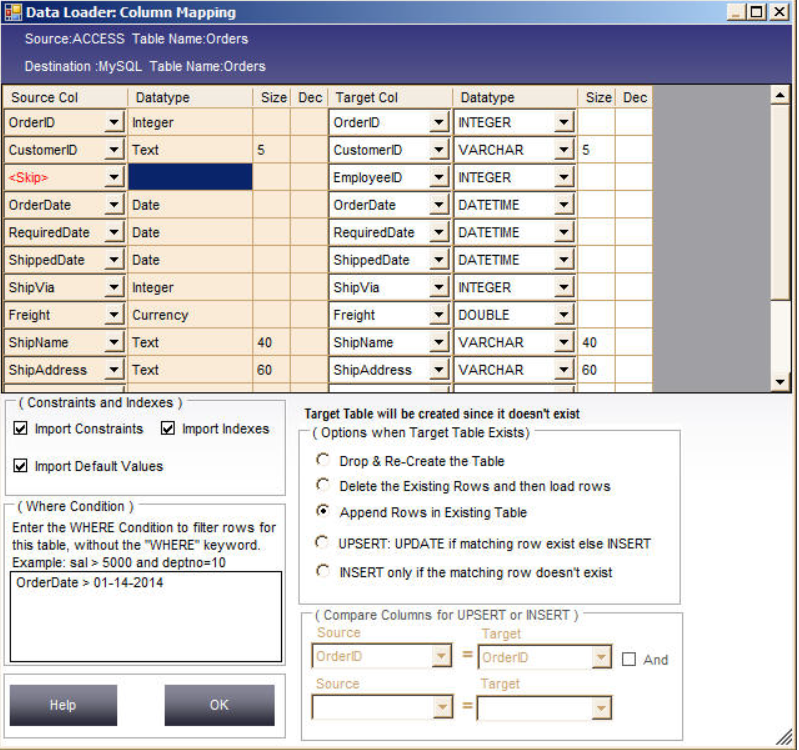This screenshot has width=799, height=750.
Task: Click the window resize grip at bottom corner
Action: click(x=784, y=736)
